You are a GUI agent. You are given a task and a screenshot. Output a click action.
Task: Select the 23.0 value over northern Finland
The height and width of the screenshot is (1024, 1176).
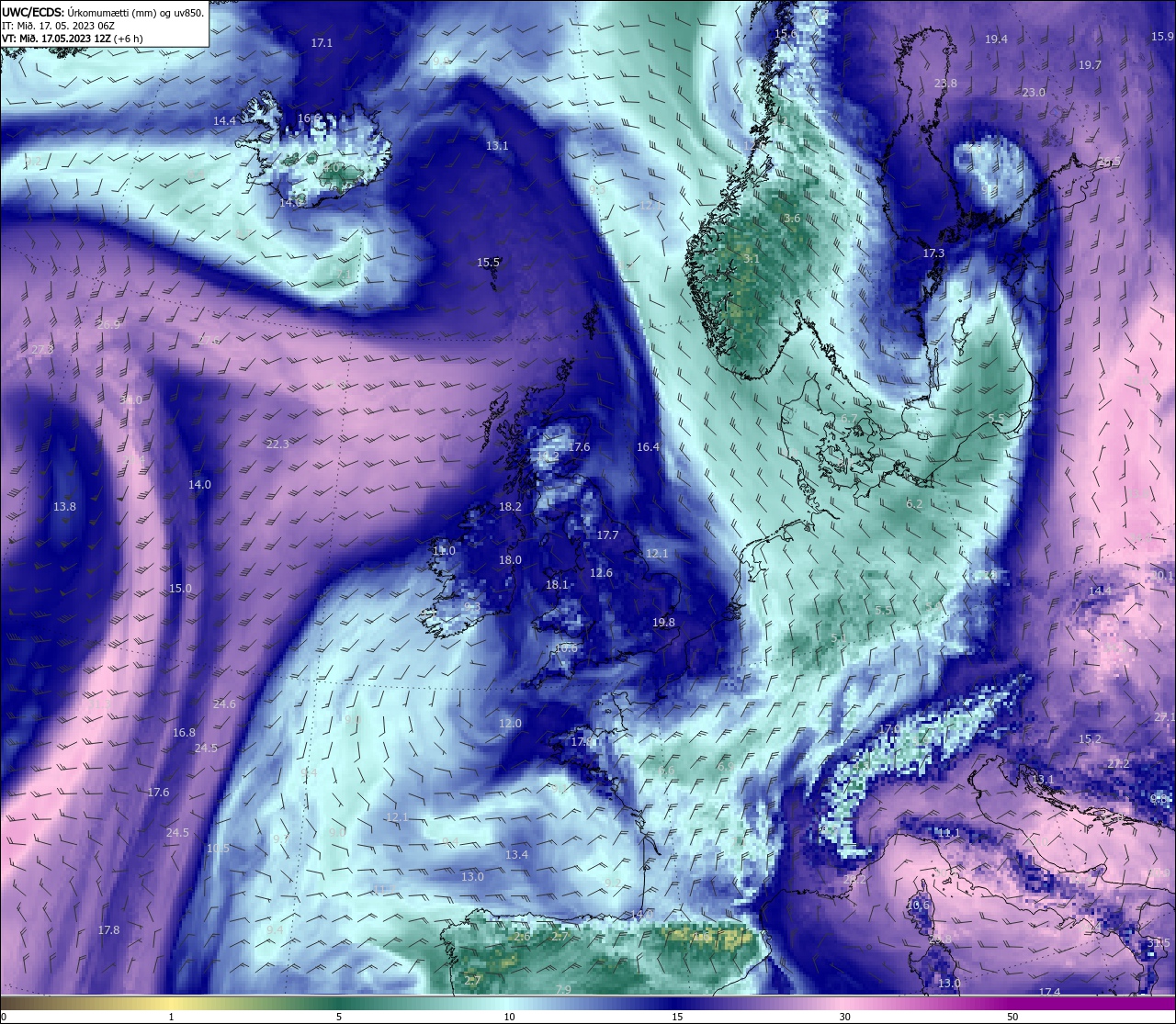1034,93
